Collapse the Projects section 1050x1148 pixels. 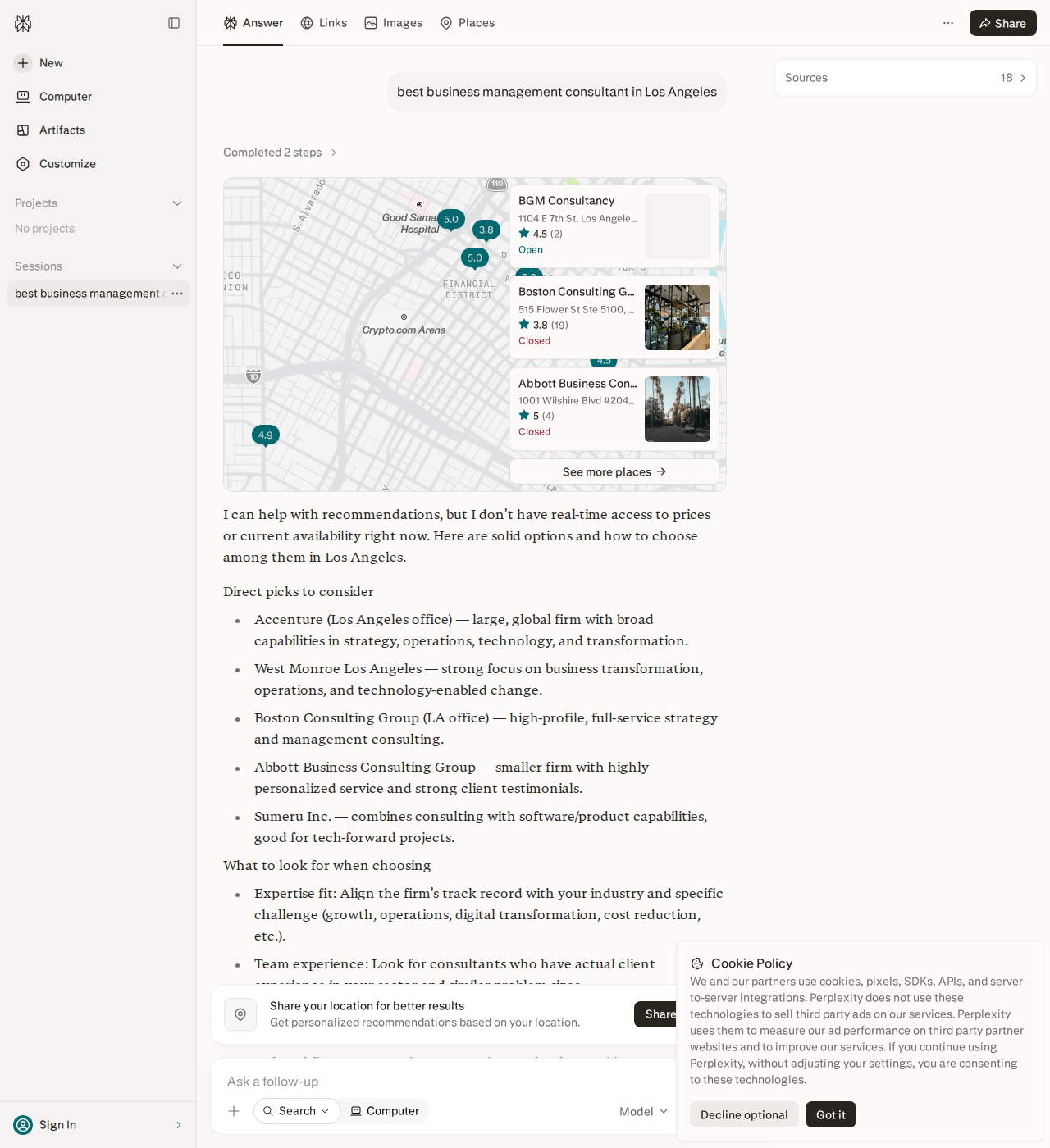[177, 203]
